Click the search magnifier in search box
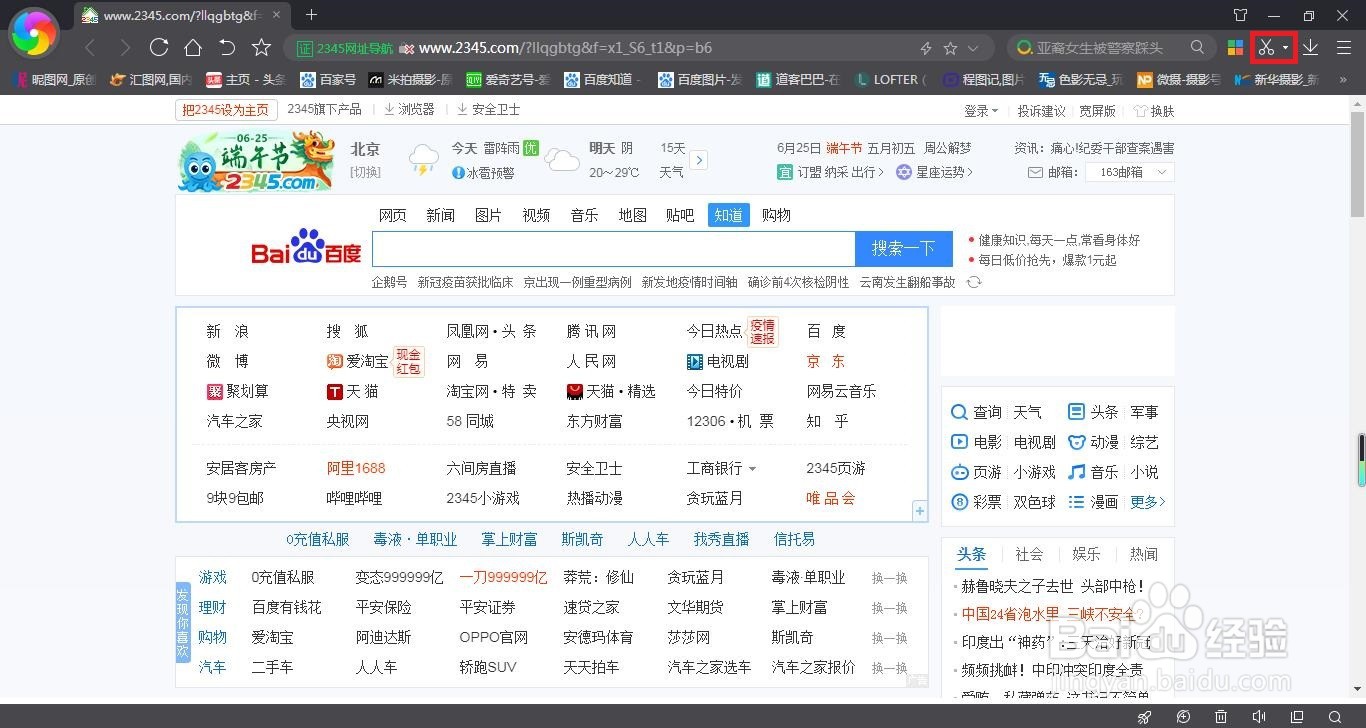This screenshot has height=728, width=1366. [x=1197, y=47]
